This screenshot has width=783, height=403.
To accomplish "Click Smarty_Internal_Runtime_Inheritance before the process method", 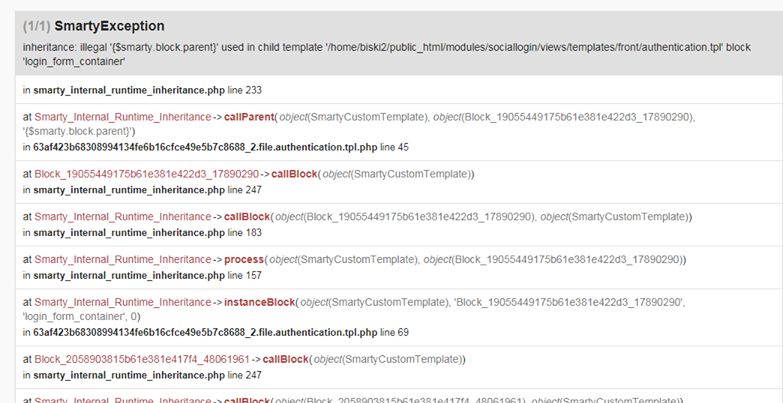I will point(123,260).
